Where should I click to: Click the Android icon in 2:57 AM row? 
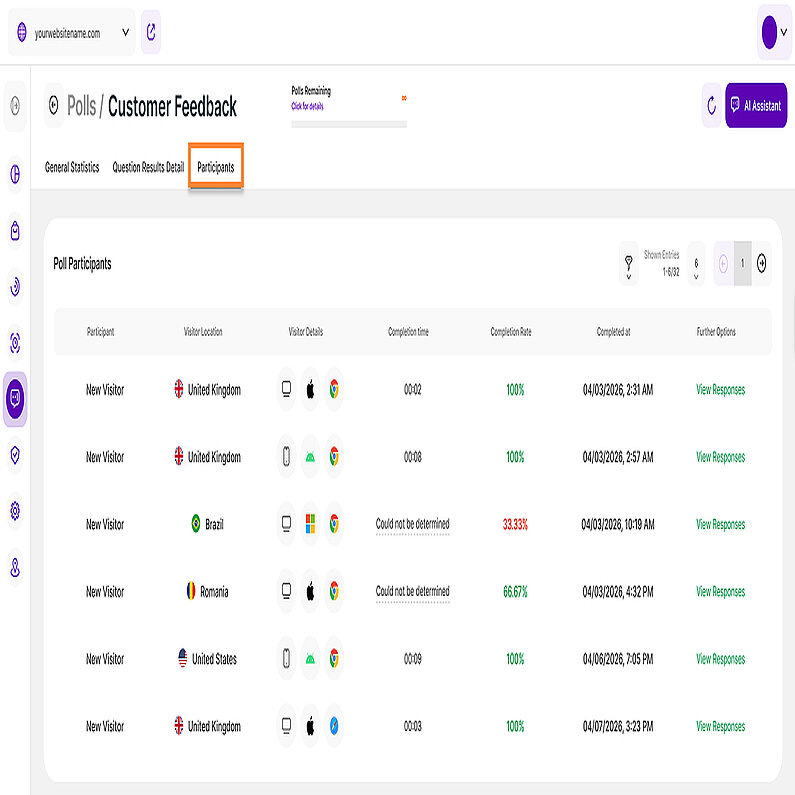pyautogui.click(x=310, y=456)
